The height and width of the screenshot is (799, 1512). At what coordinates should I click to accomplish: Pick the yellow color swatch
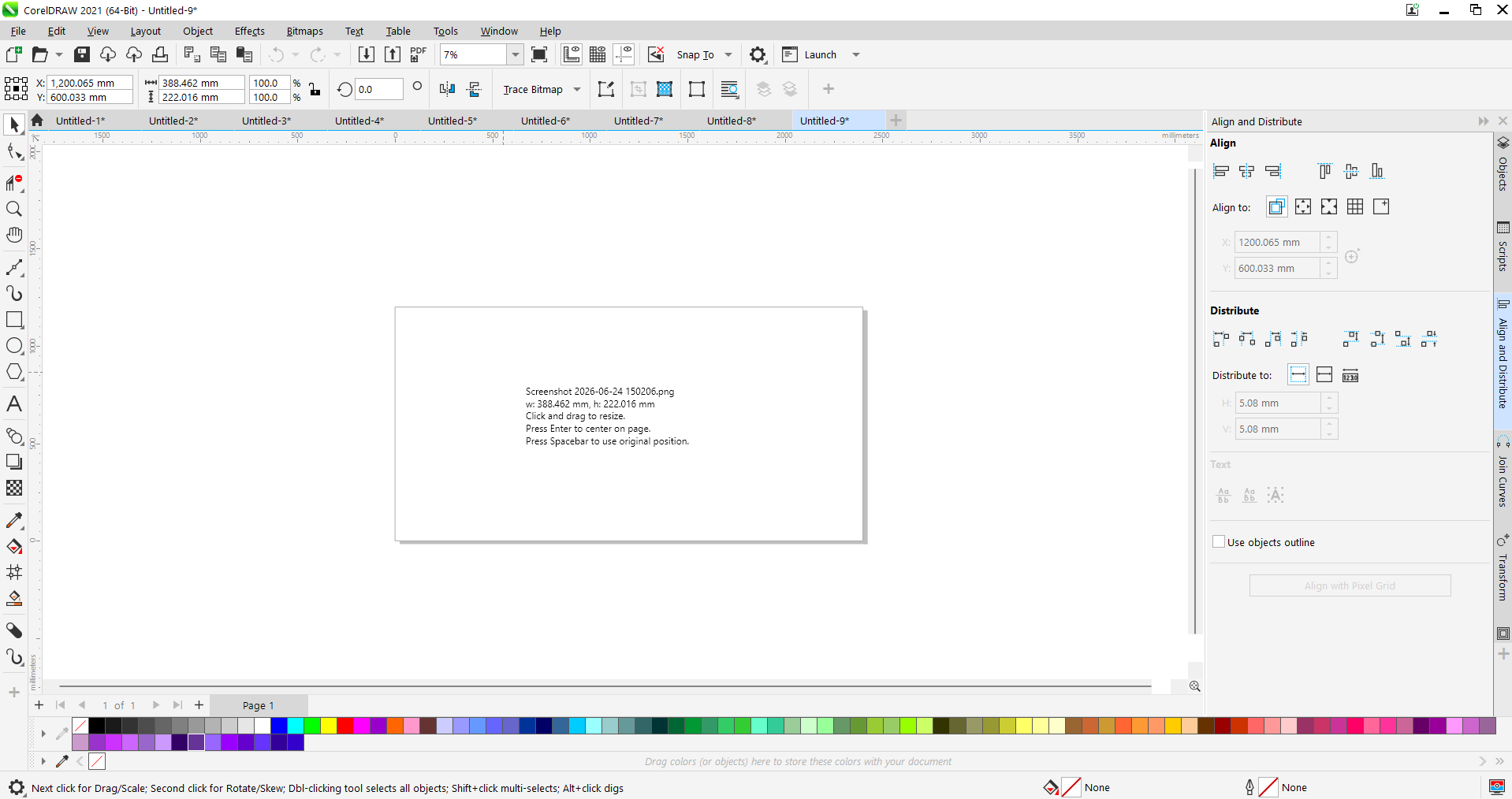(x=329, y=726)
